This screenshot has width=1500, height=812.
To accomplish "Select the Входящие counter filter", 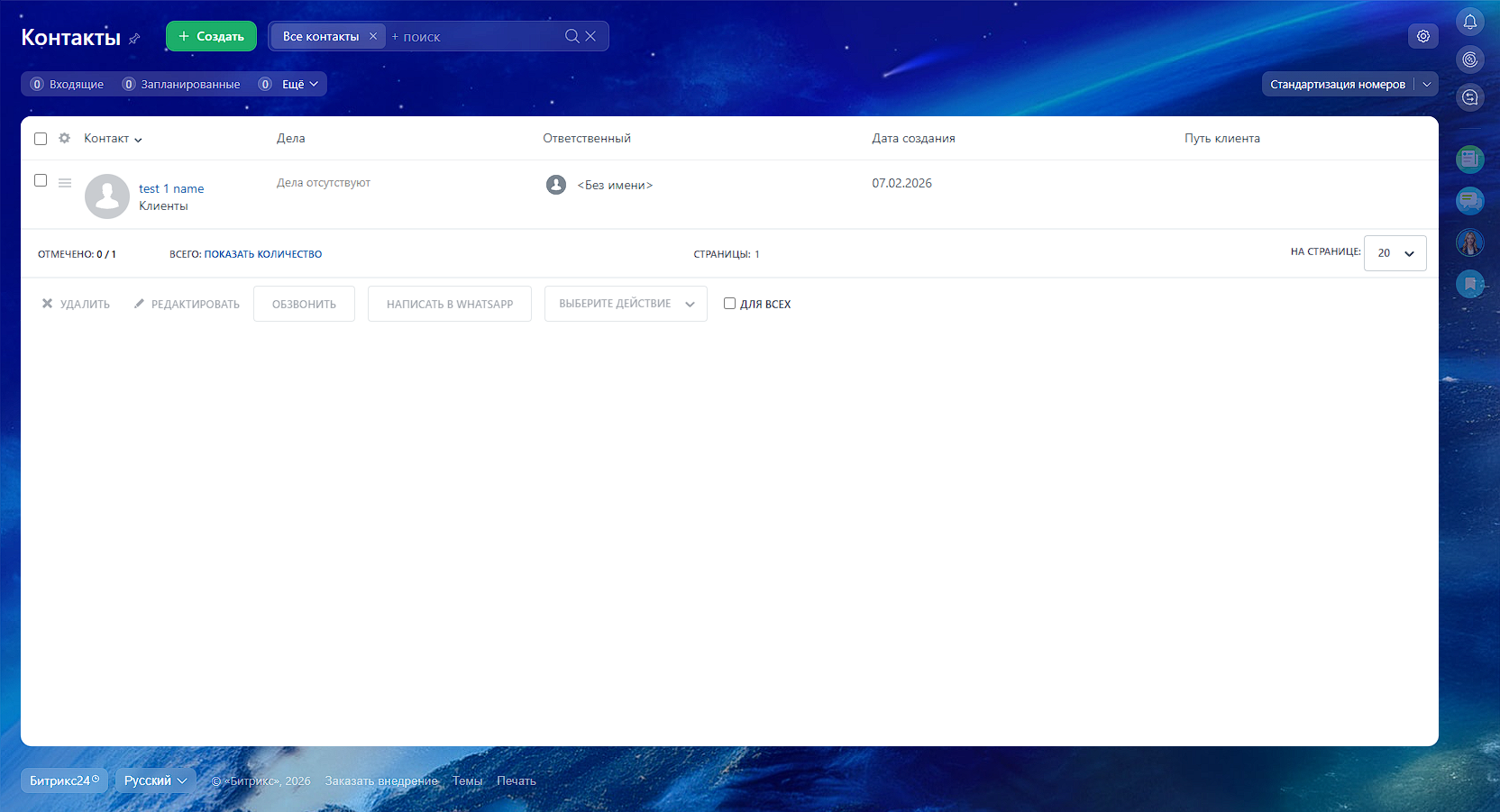I will [68, 84].
